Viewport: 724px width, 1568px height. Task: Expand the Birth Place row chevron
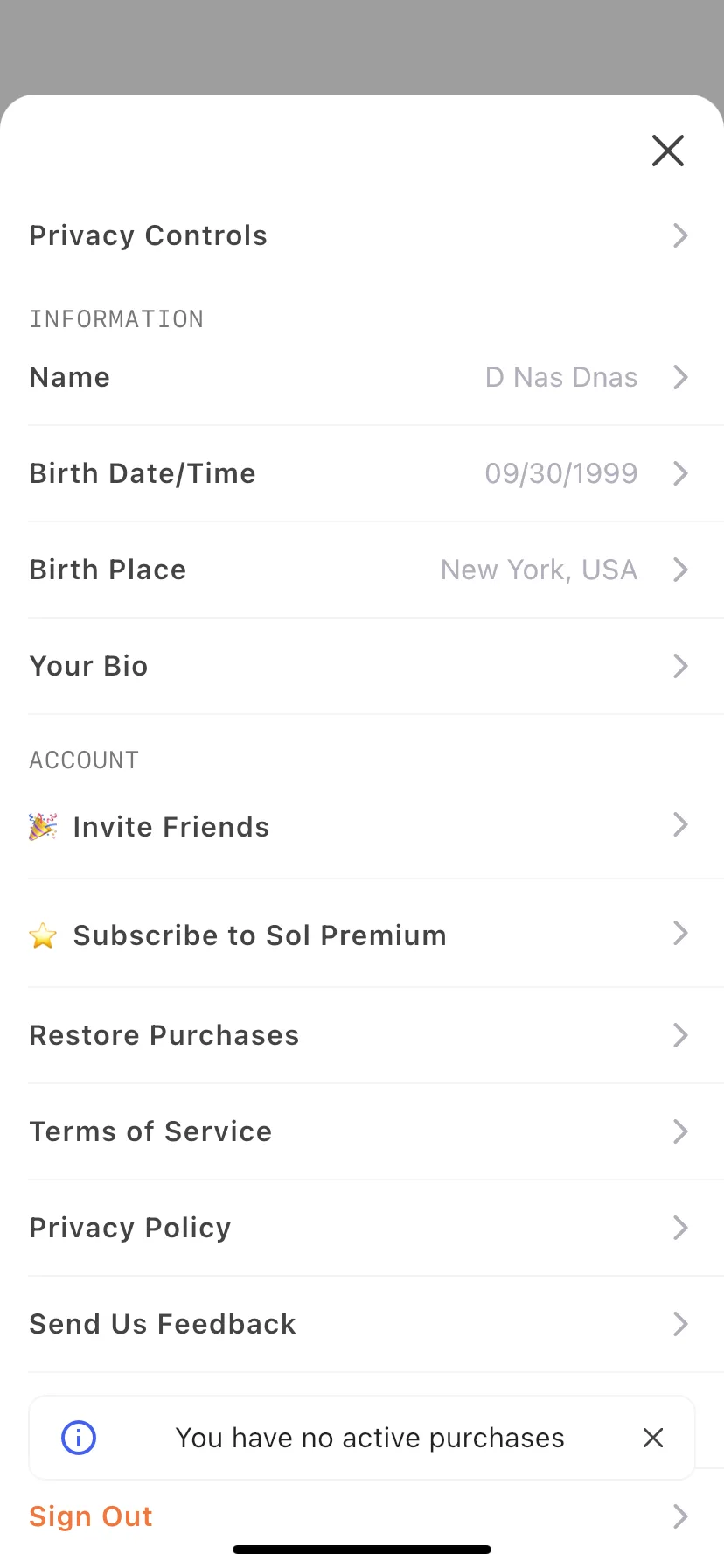click(680, 570)
